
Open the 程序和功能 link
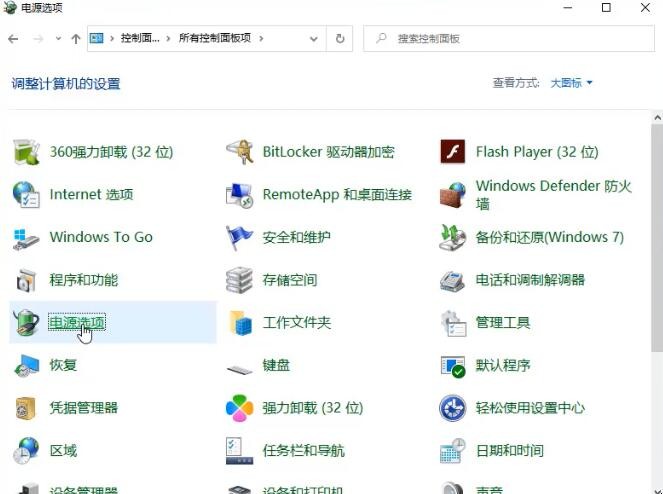point(84,280)
